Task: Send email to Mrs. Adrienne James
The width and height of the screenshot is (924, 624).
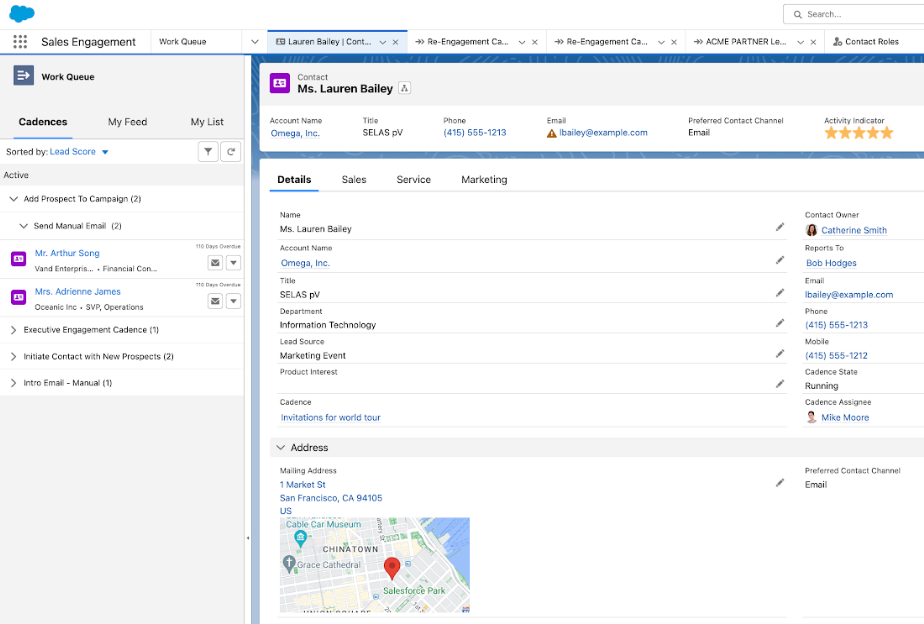Action: pyautogui.click(x=215, y=301)
